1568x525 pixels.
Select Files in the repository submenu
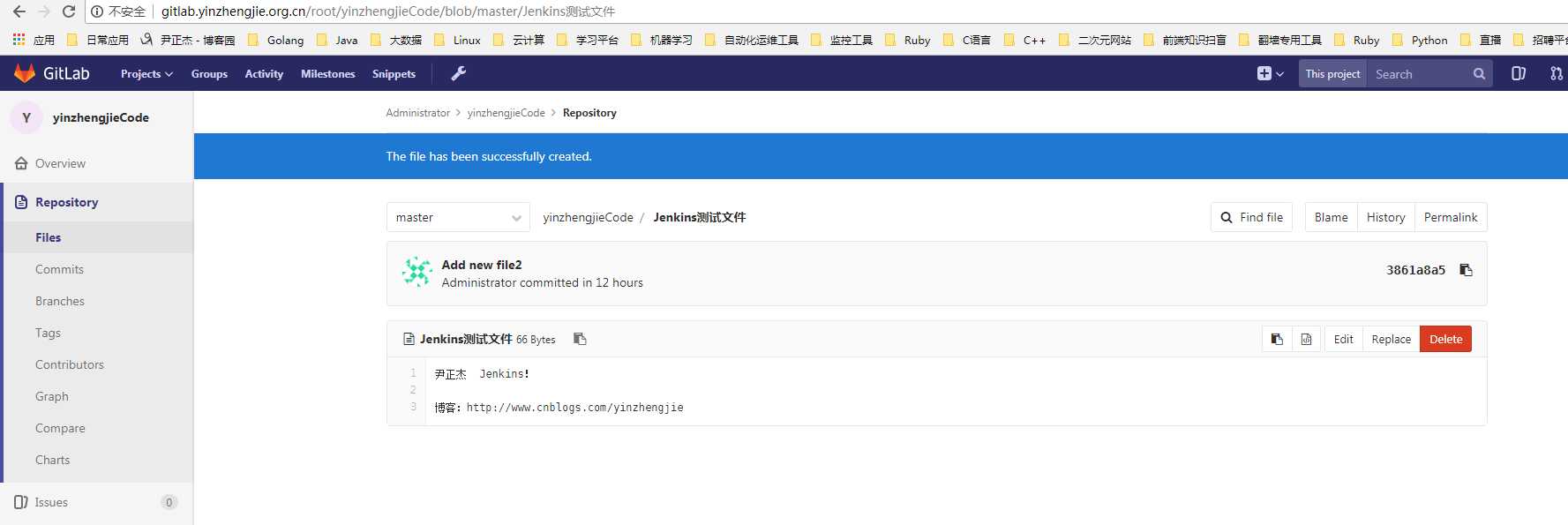tap(48, 237)
